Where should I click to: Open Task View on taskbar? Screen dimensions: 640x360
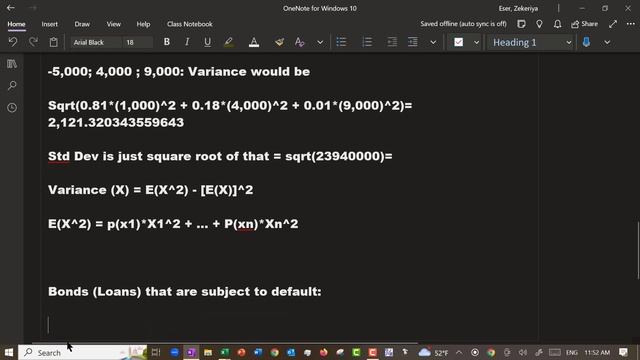[x=156, y=352]
